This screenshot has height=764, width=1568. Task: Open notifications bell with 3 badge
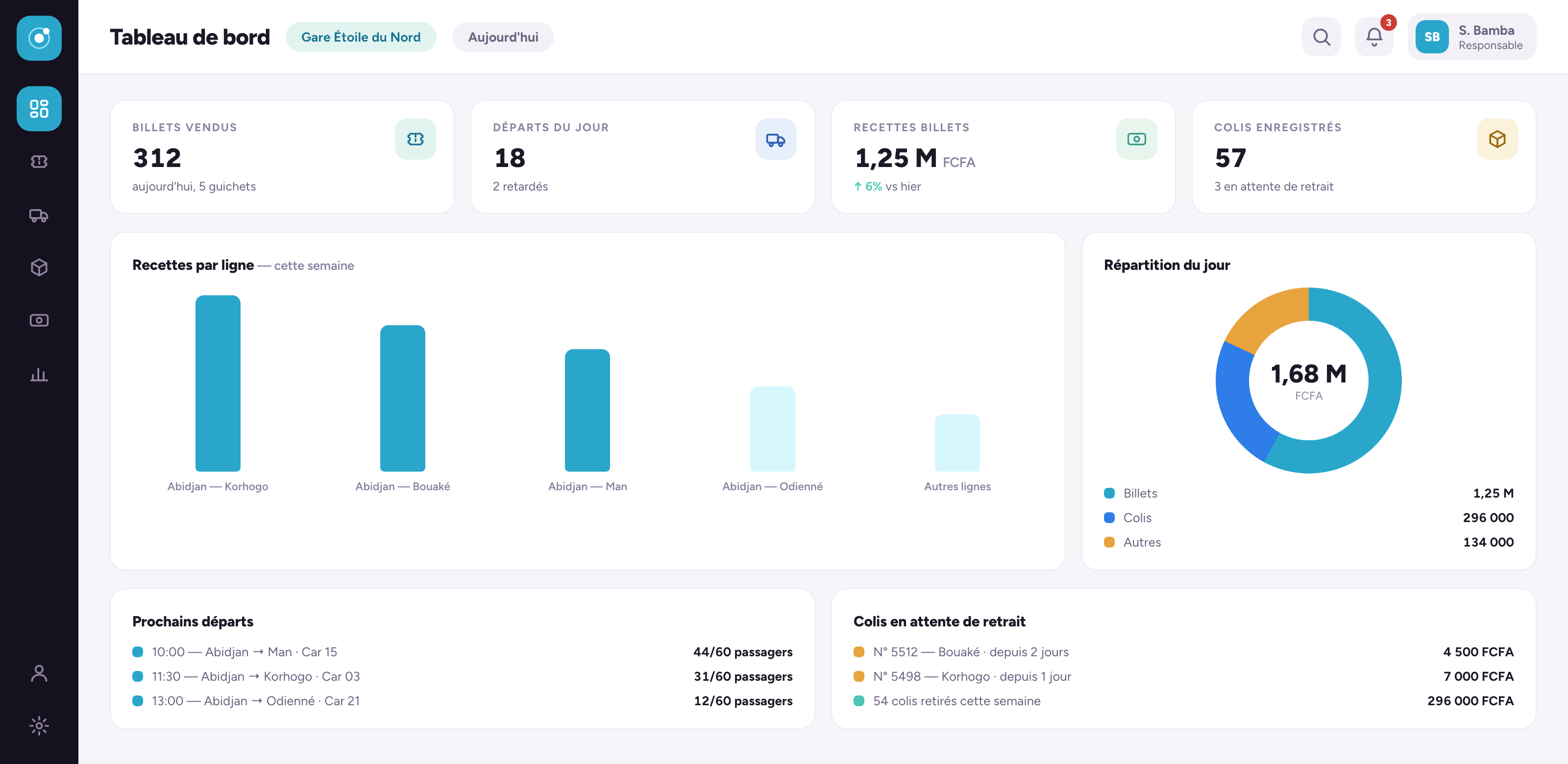(1374, 37)
